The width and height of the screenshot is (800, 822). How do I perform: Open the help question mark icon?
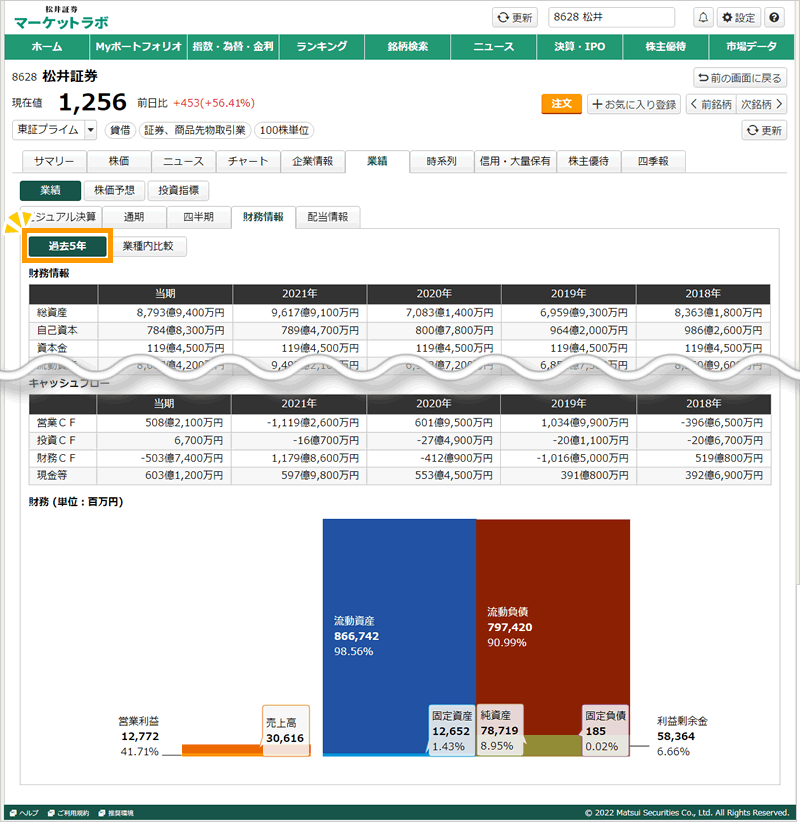coord(774,17)
